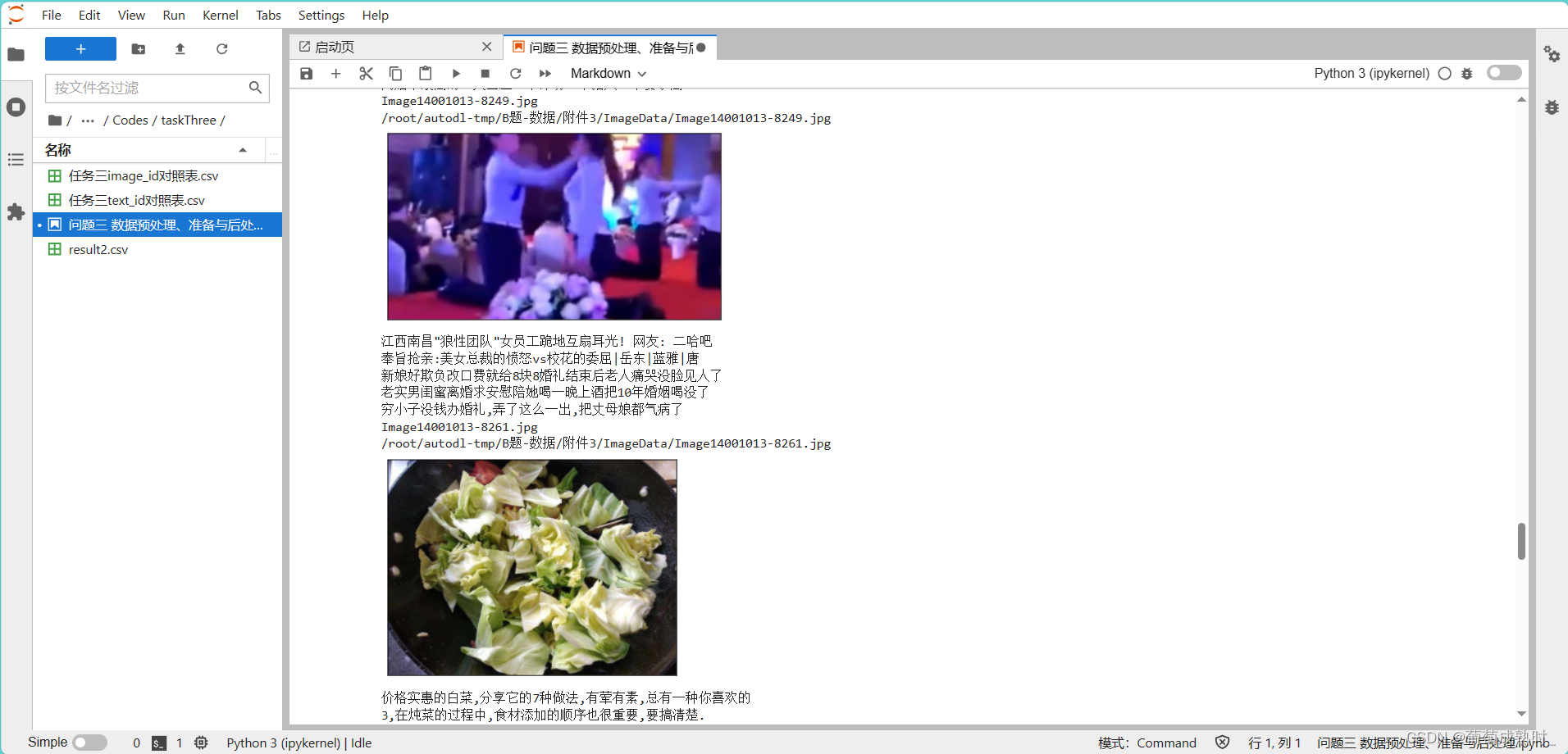Image resolution: width=1568 pixels, height=754 pixels.
Task: Click the wedding video frame output image
Action: click(554, 226)
